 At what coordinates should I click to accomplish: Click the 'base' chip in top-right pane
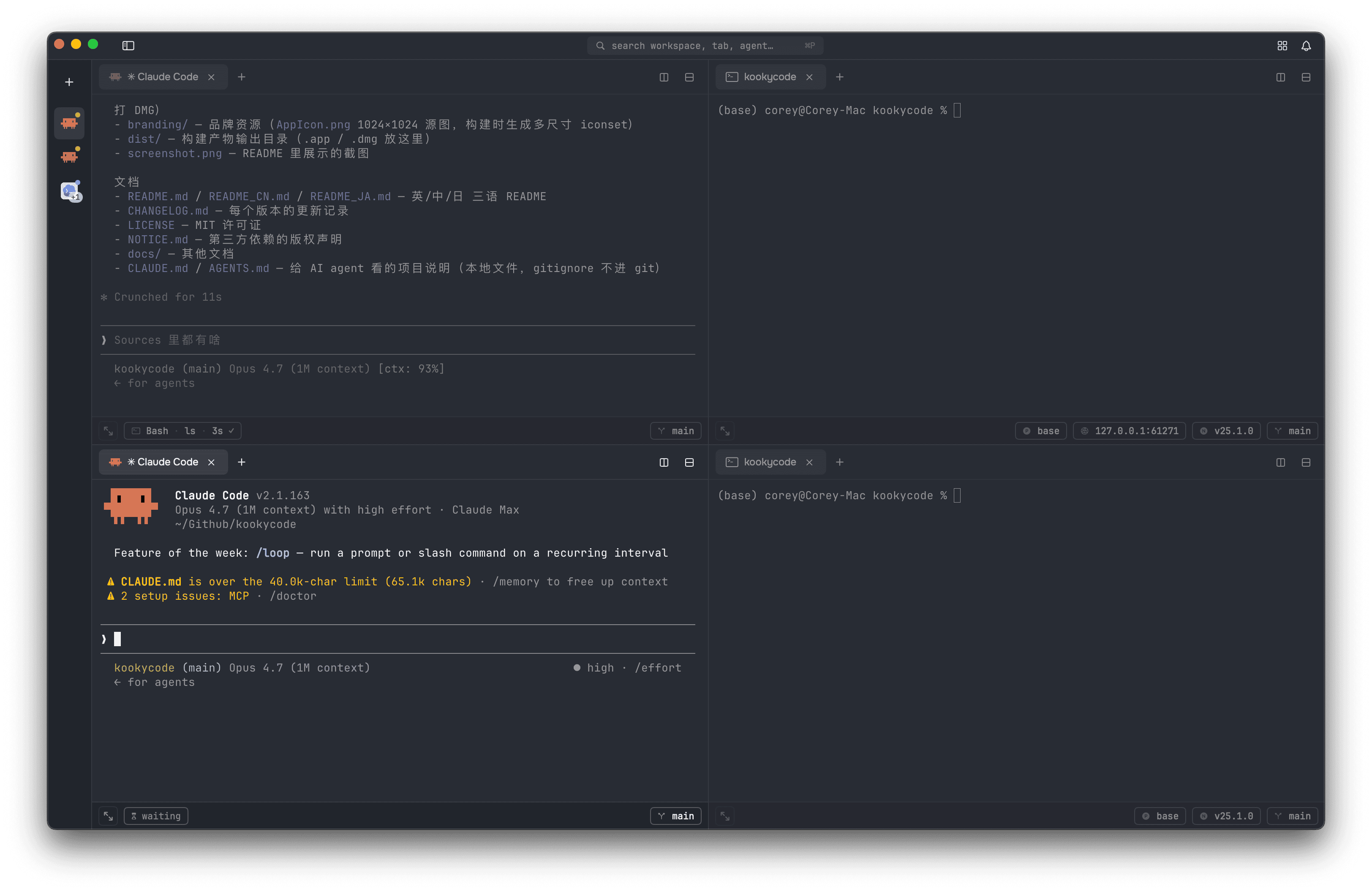coord(1041,431)
